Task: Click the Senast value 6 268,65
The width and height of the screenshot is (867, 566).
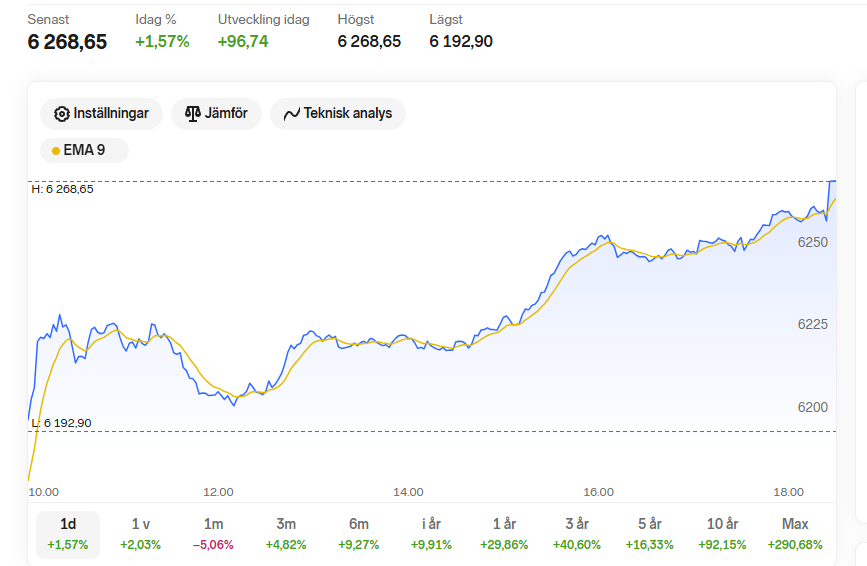Action: [67, 42]
